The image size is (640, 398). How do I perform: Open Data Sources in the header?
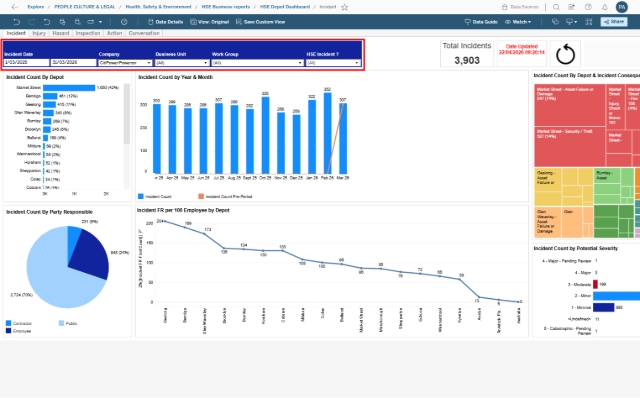tap(520, 7)
